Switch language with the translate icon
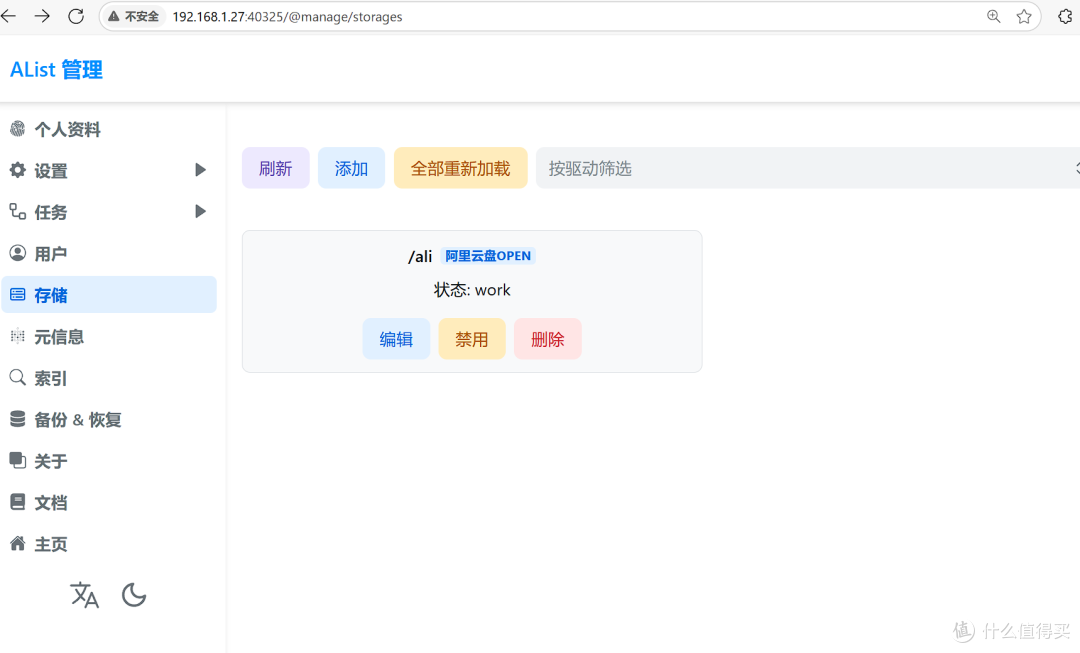Screen dimensions: 1080x653 click(85, 595)
